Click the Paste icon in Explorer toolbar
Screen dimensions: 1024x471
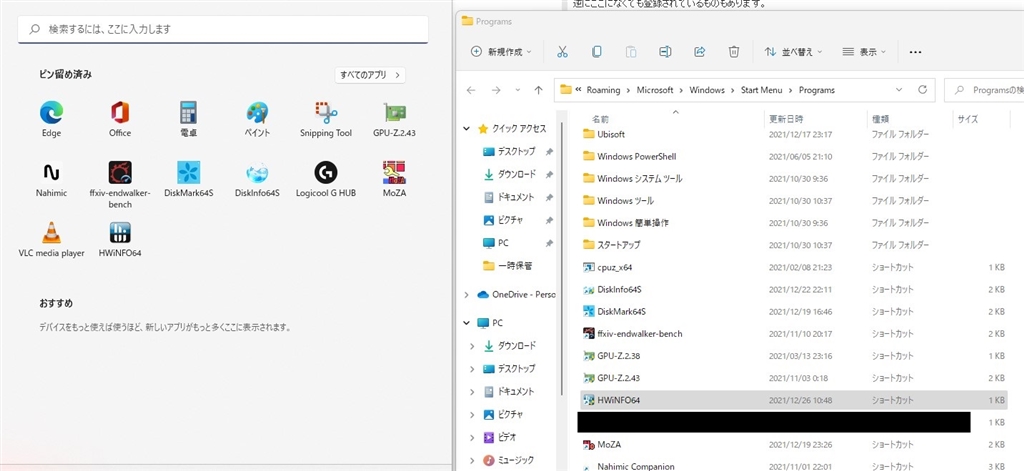point(631,52)
